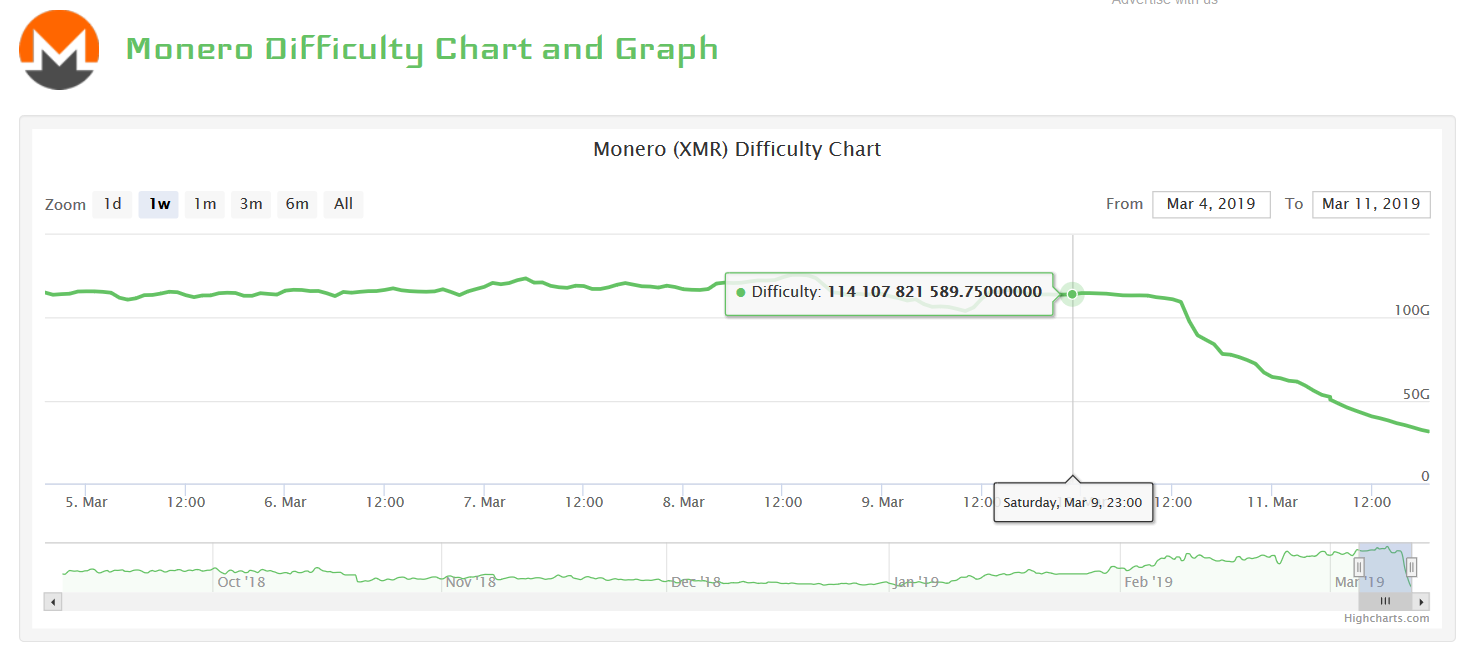Click scrollbar left arrow
Image resolution: width=1479 pixels, height=654 pixels.
(53, 601)
